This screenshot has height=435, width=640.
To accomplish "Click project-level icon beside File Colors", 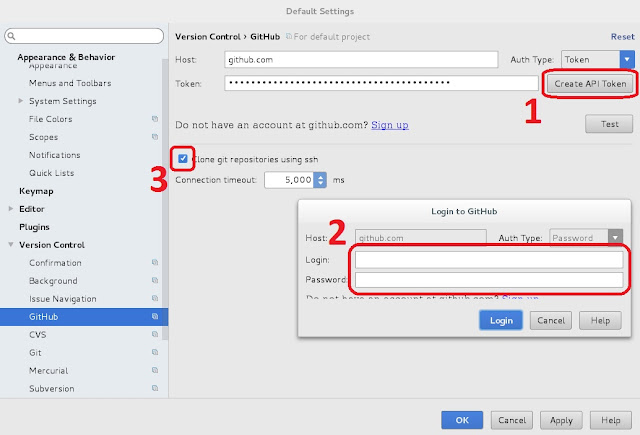I will [155, 119].
